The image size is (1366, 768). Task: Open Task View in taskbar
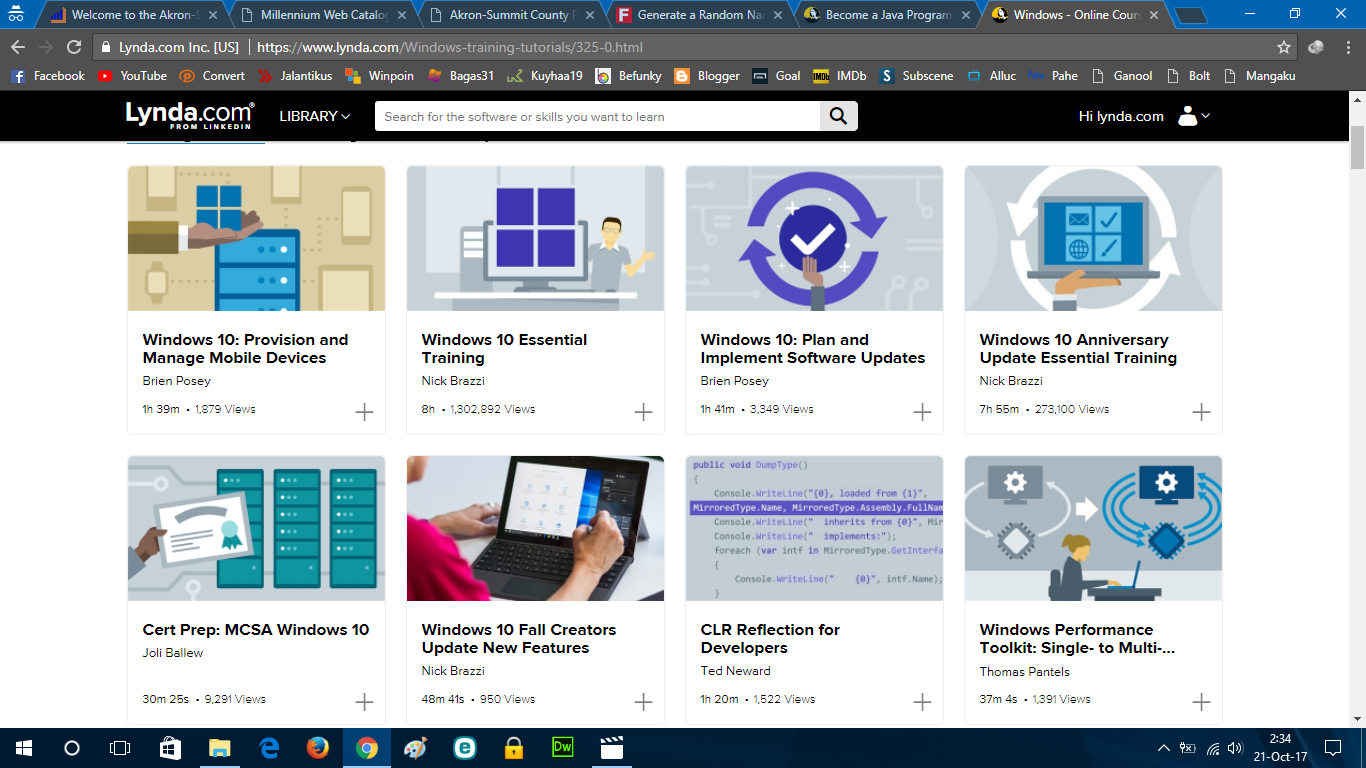[120, 748]
